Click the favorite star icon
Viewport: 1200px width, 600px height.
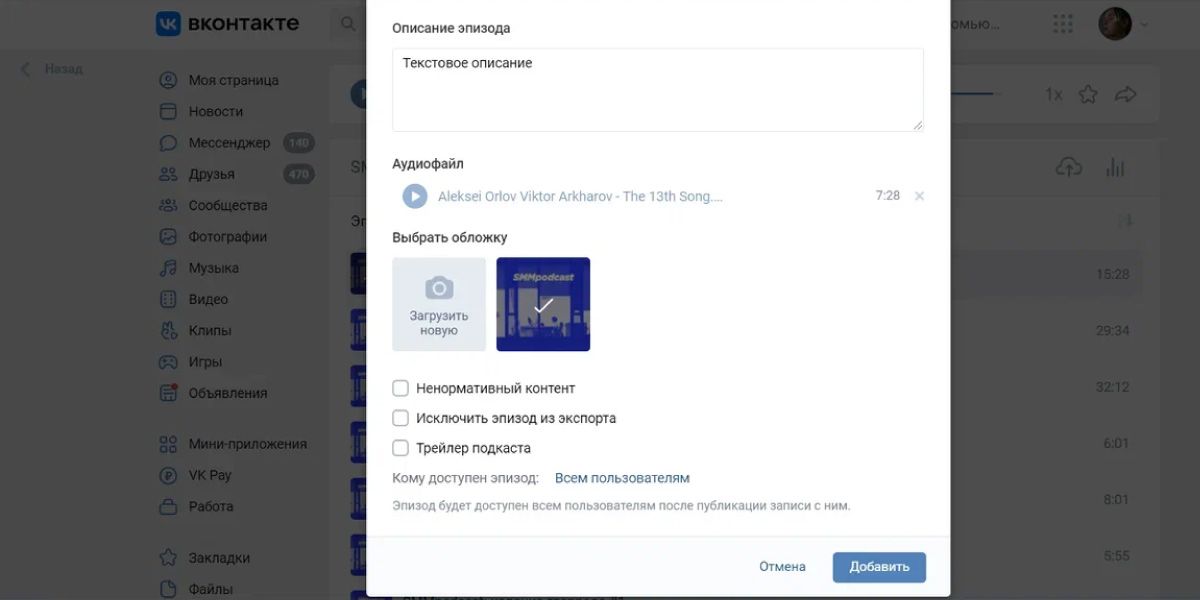[1088, 94]
